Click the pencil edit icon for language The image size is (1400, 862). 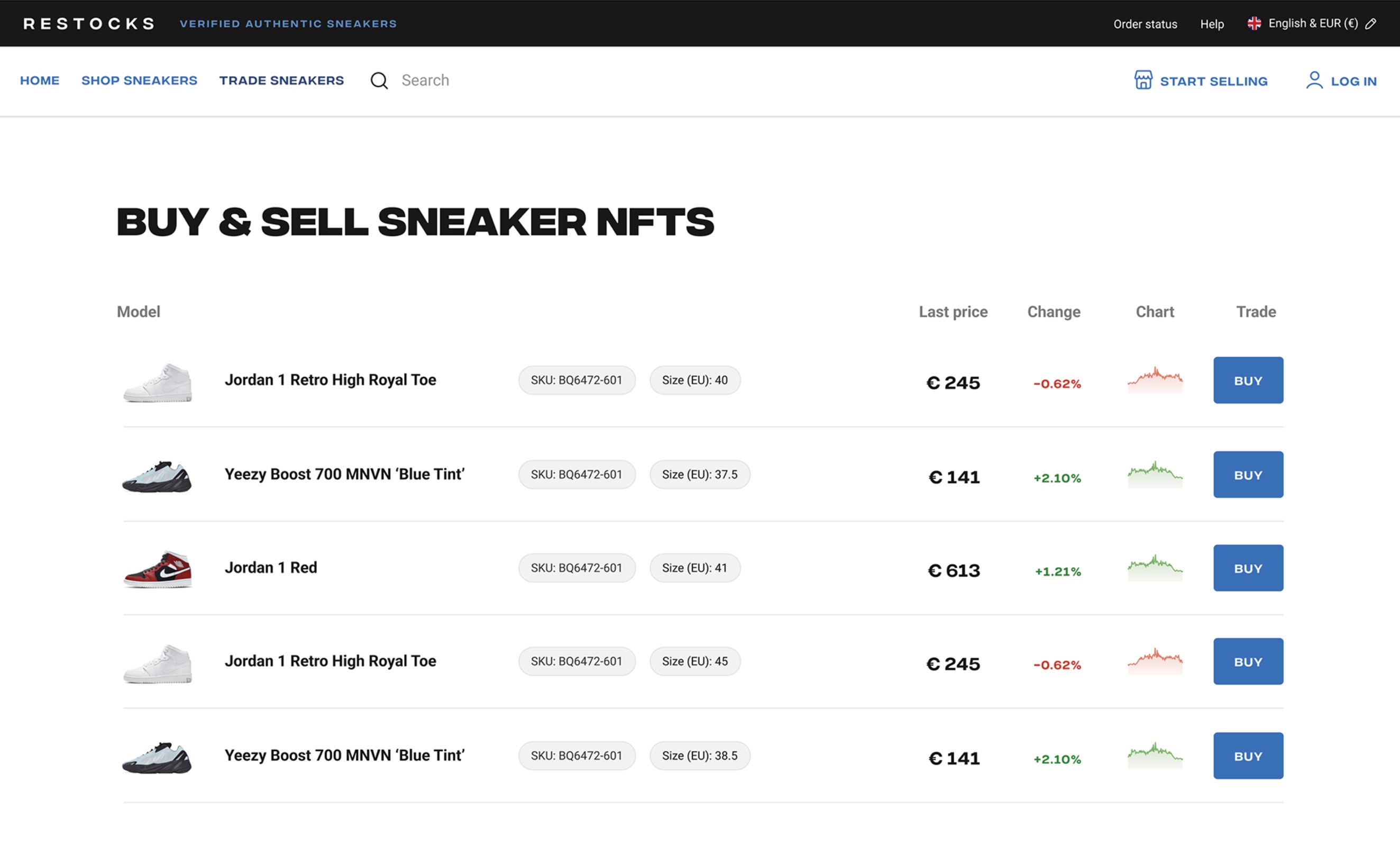(x=1371, y=23)
